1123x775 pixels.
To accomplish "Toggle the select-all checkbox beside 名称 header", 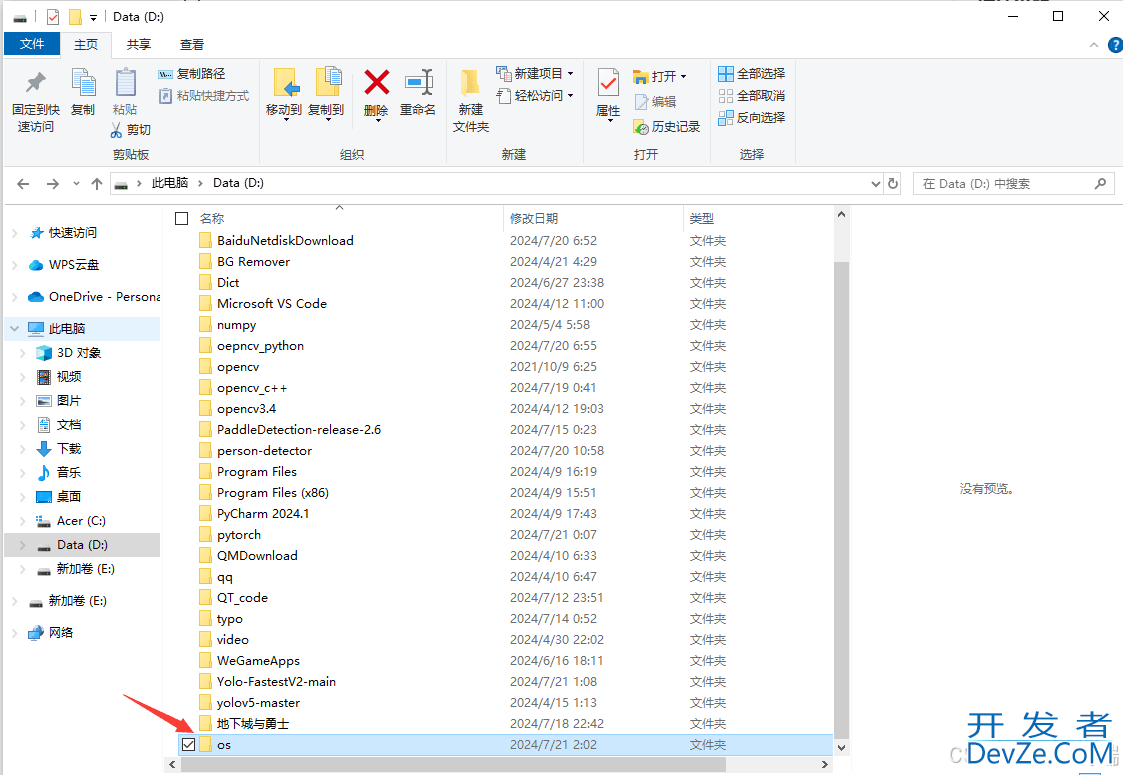I will point(182,218).
